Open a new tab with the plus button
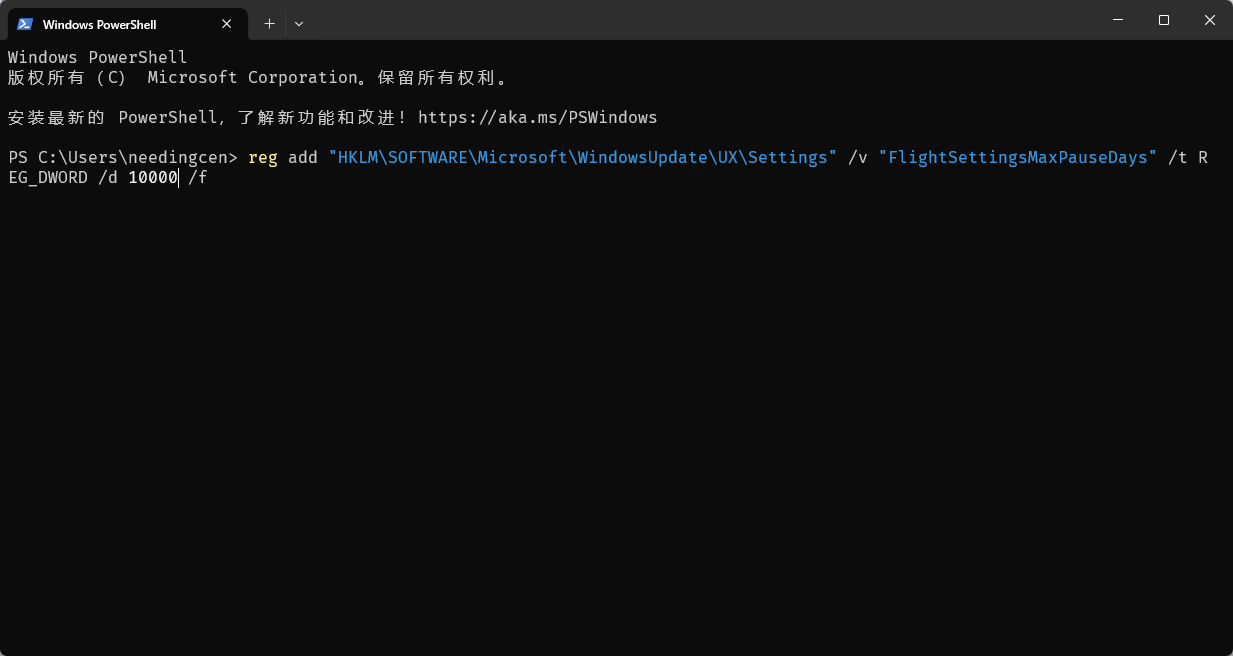Viewport: 1233px width, 656px height. pyautogui.click(x=269, y=23)
